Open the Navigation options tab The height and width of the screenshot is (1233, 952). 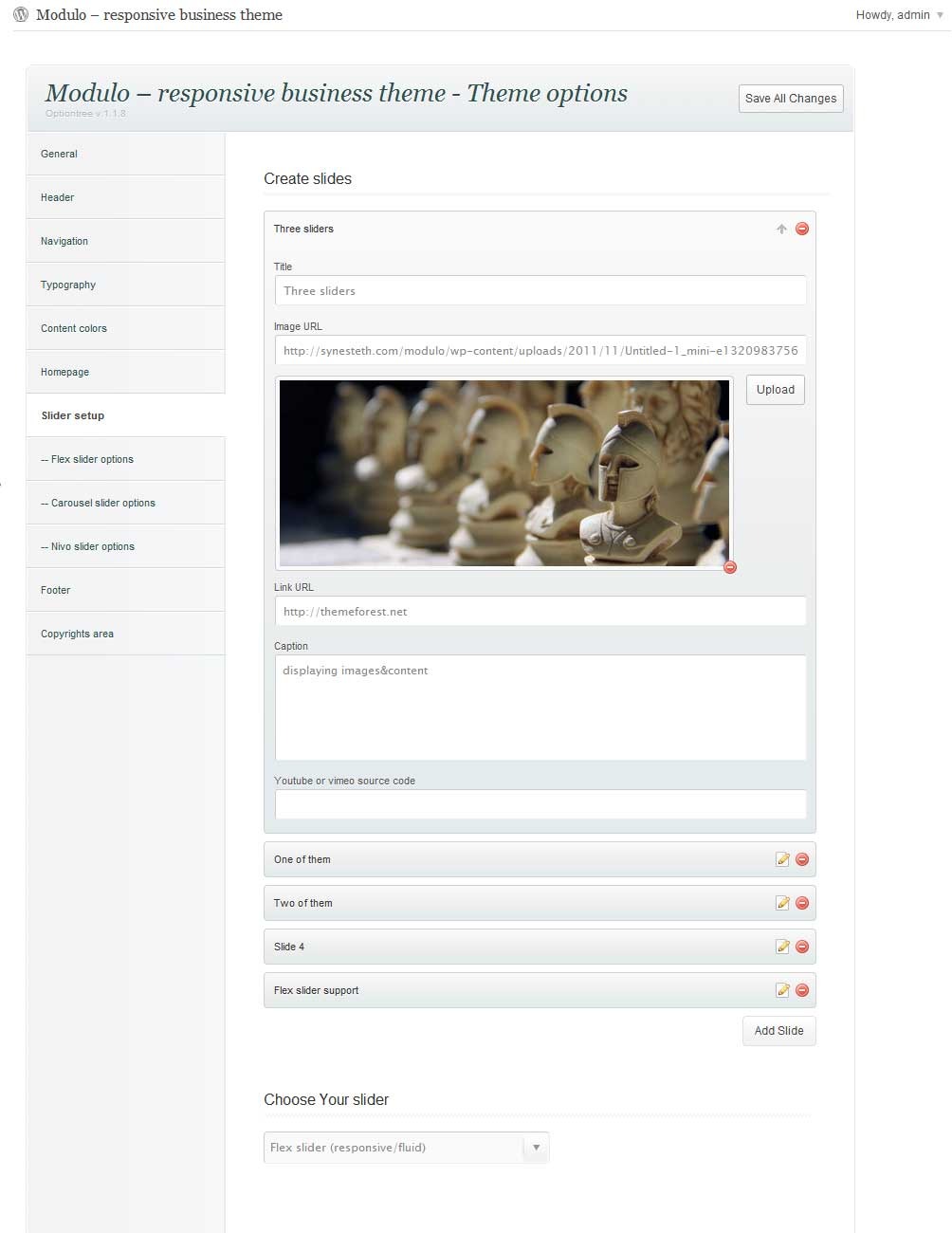[126, 241]
